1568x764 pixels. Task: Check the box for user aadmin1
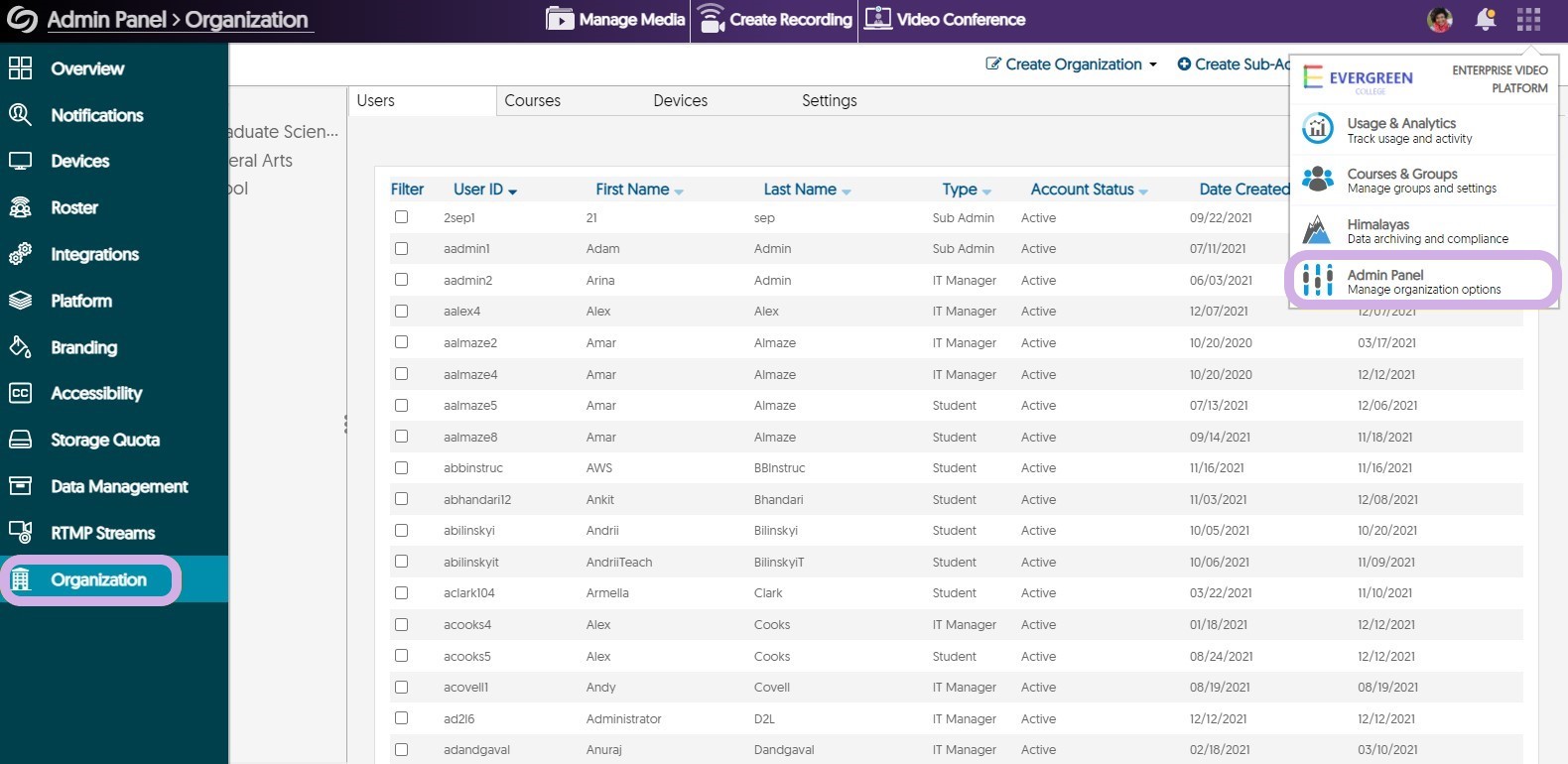[x=401, y=248]
